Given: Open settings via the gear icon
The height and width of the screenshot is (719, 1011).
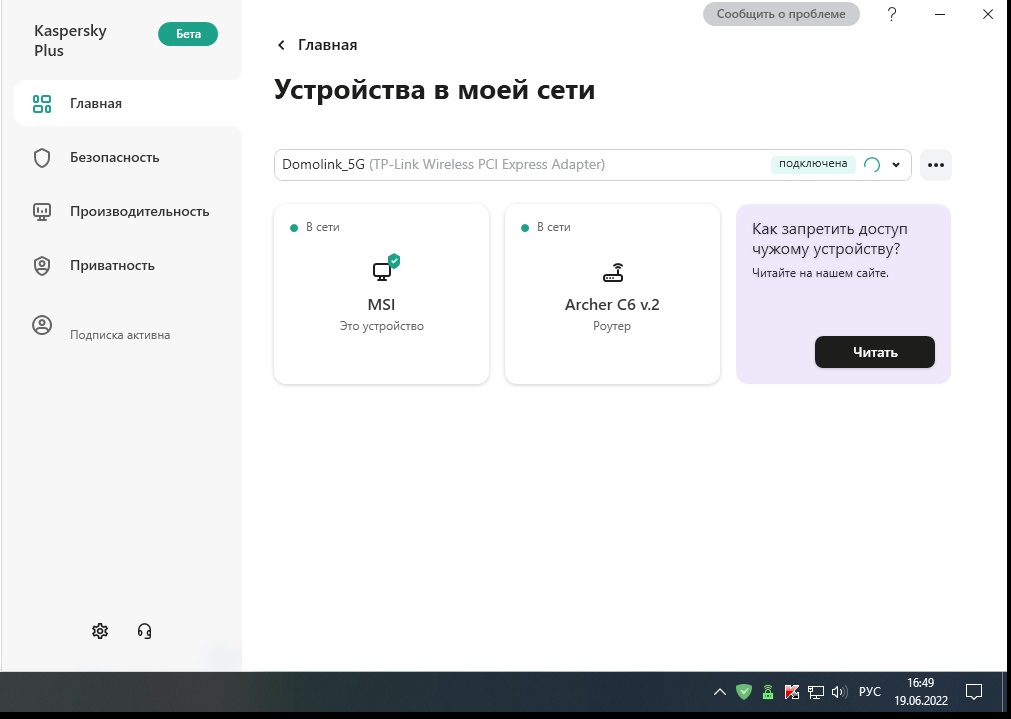Looking at the screenshot, I should point(100,631).
